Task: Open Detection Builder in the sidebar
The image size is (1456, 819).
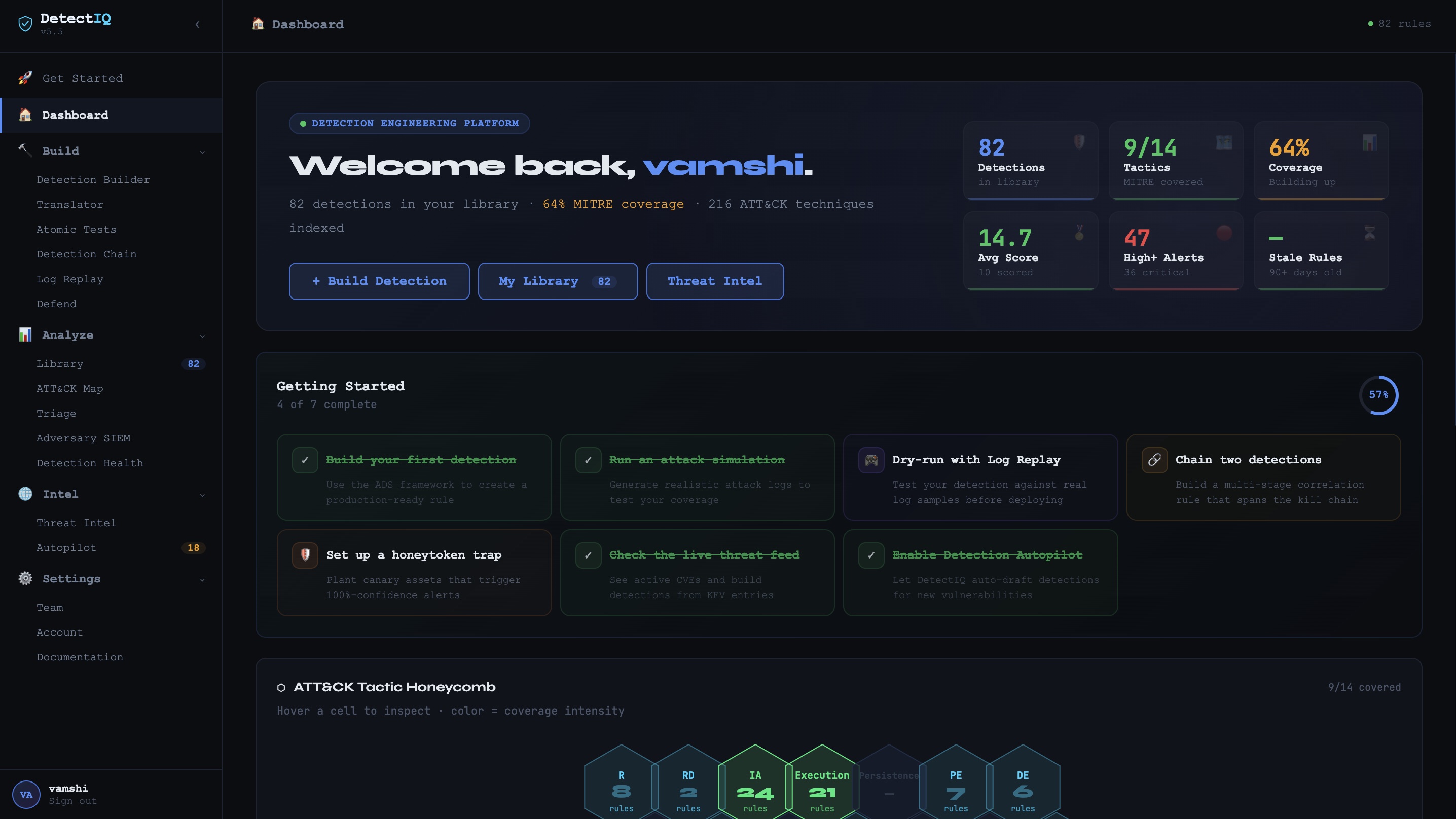Action: click(93, 180)
